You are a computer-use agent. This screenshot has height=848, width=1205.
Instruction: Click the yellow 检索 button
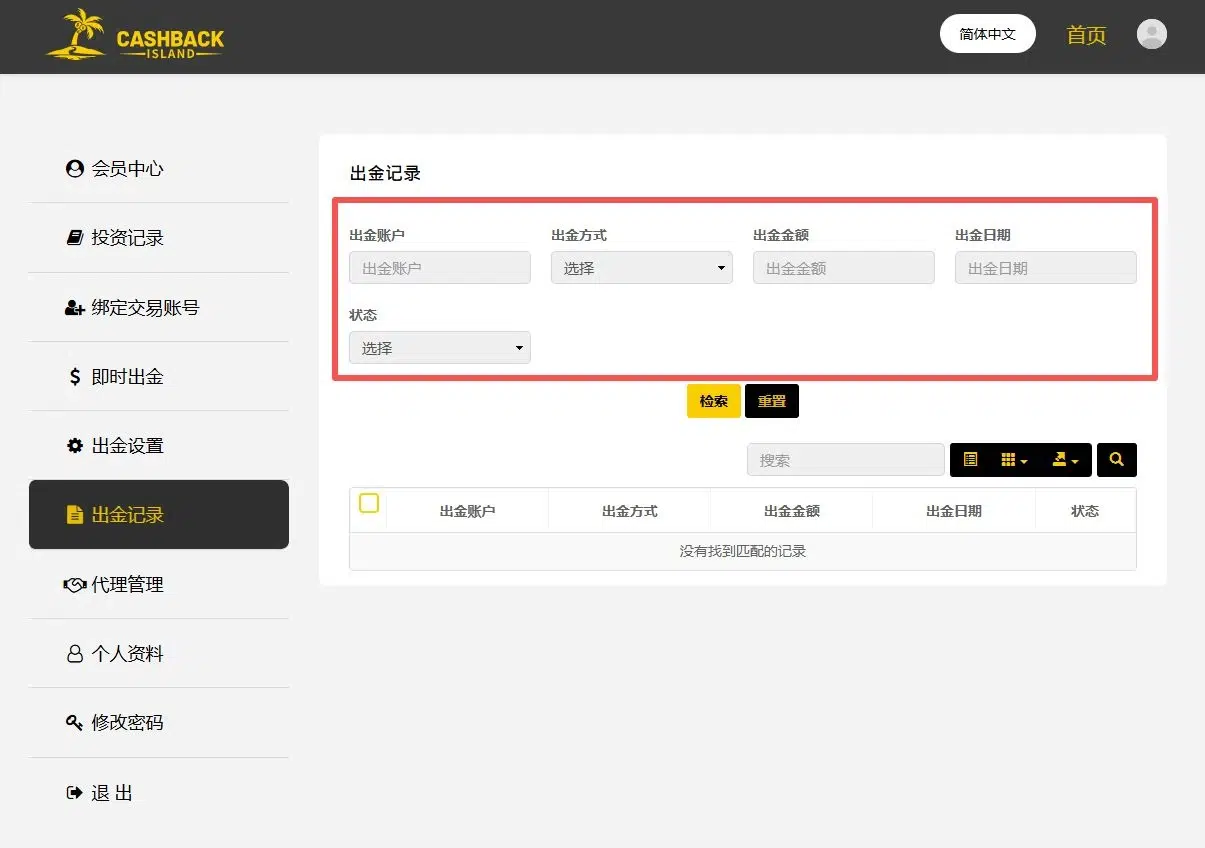pos(714,401)
